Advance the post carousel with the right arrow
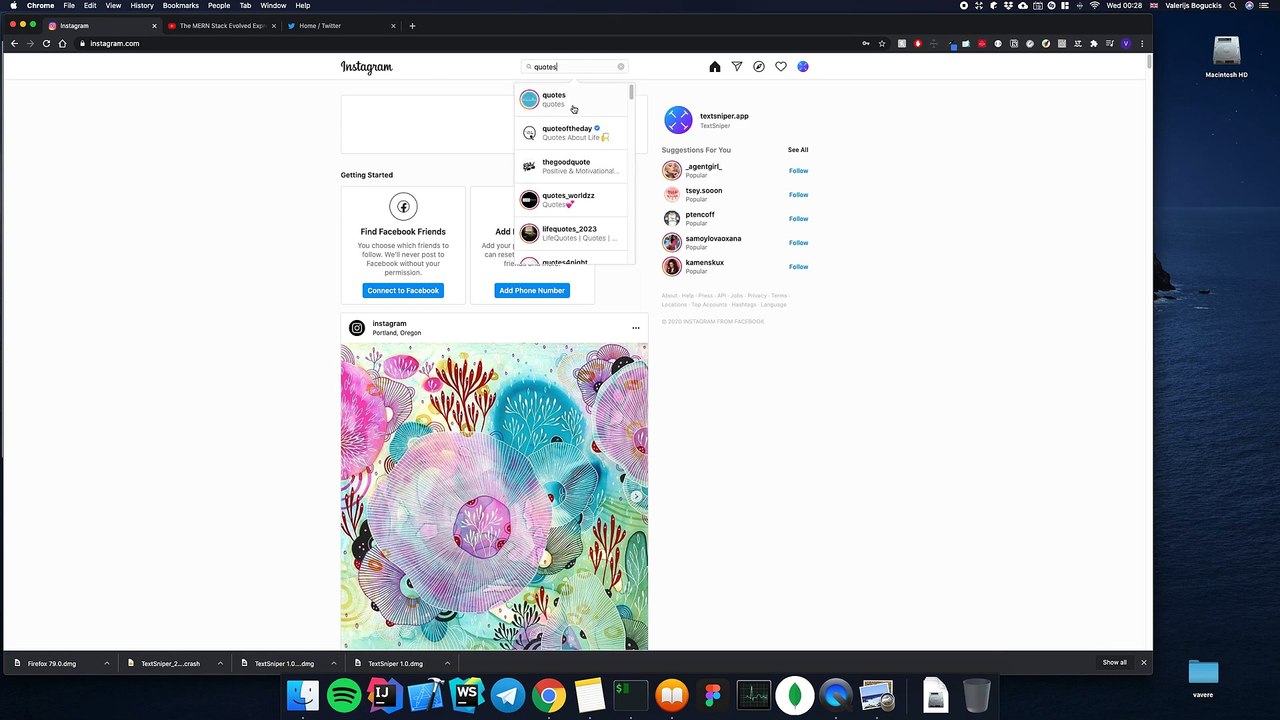The image size is (1280, 720). pos(636,496)
